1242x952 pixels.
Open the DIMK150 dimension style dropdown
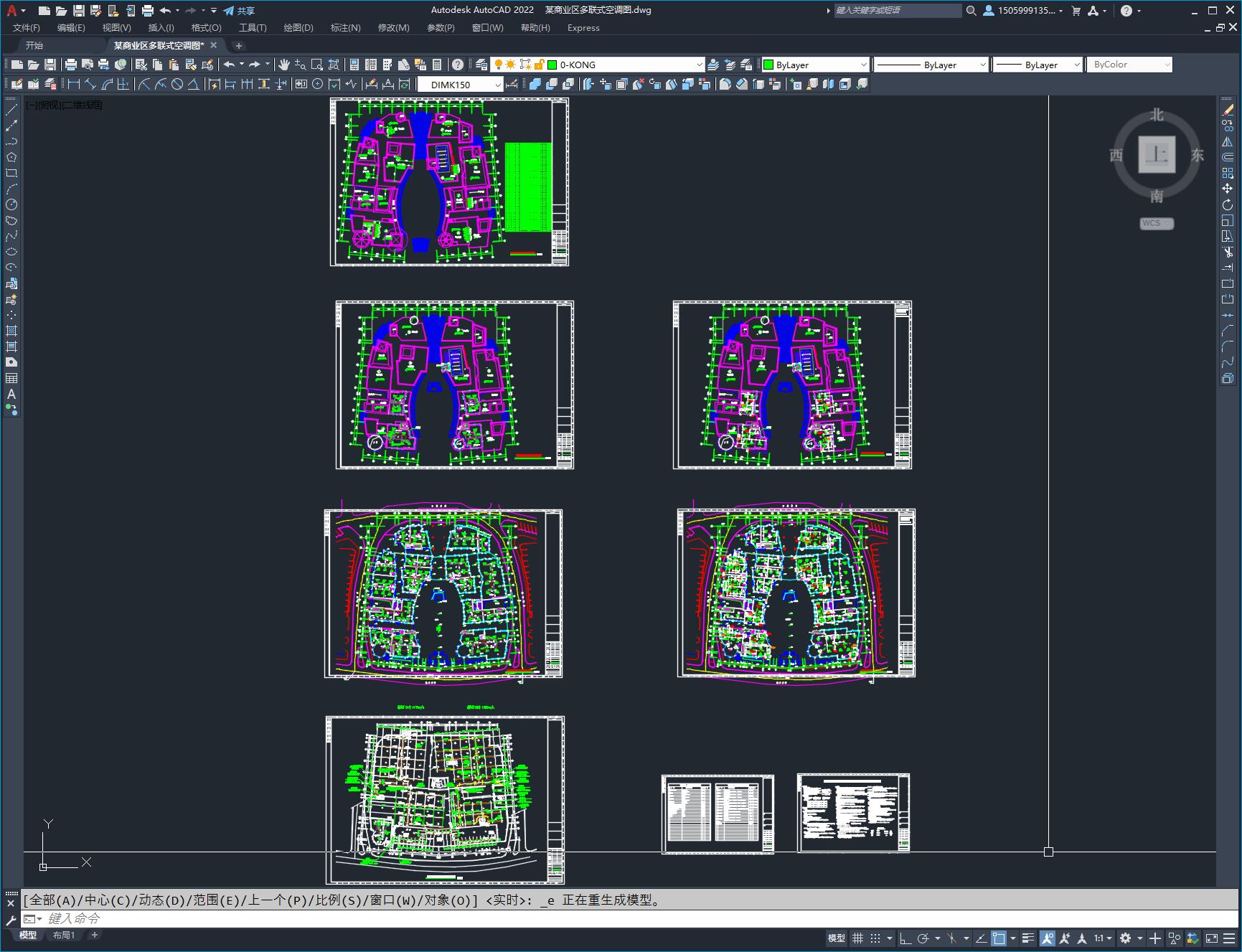coord(498,85)
